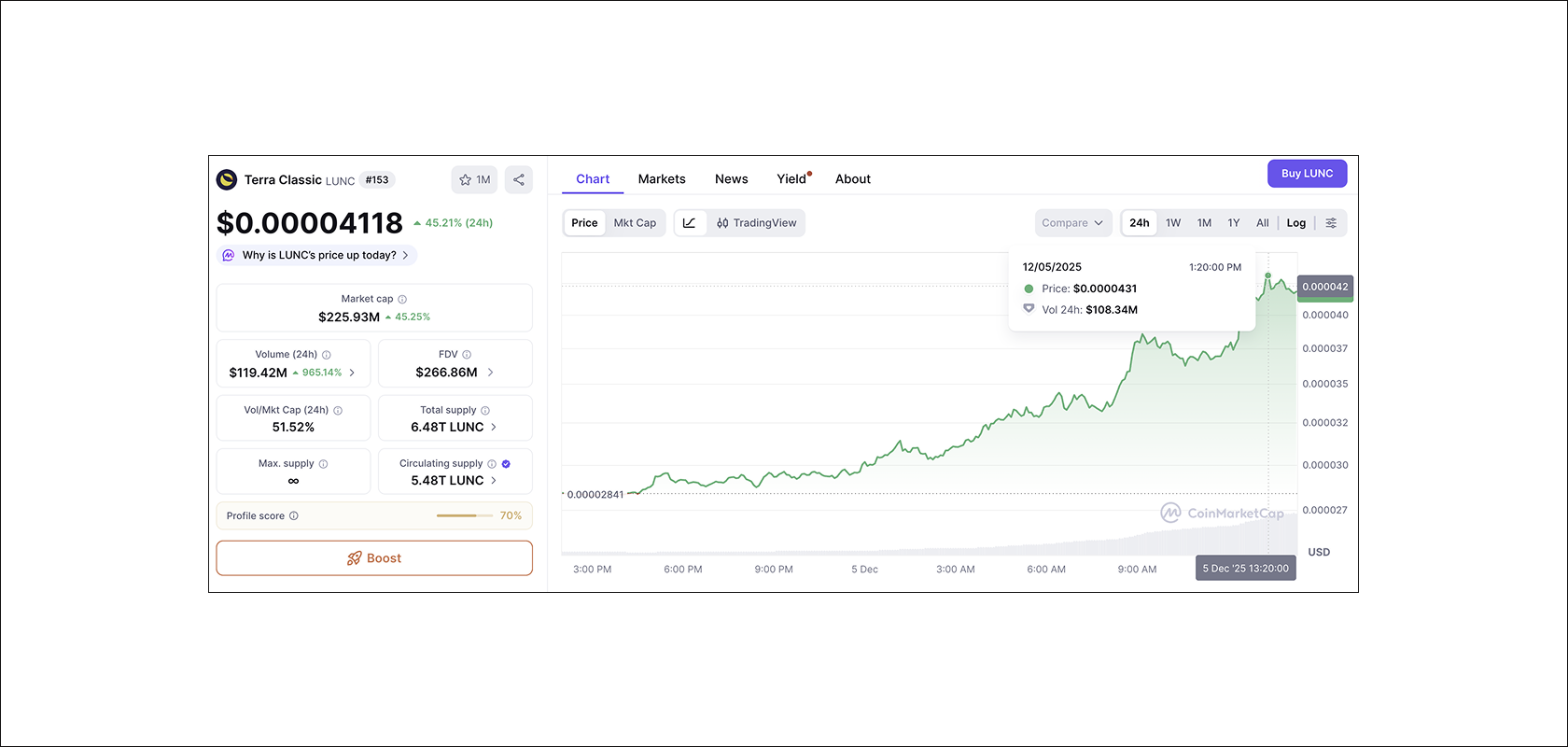Open line chart style icon

coord(689,223)
